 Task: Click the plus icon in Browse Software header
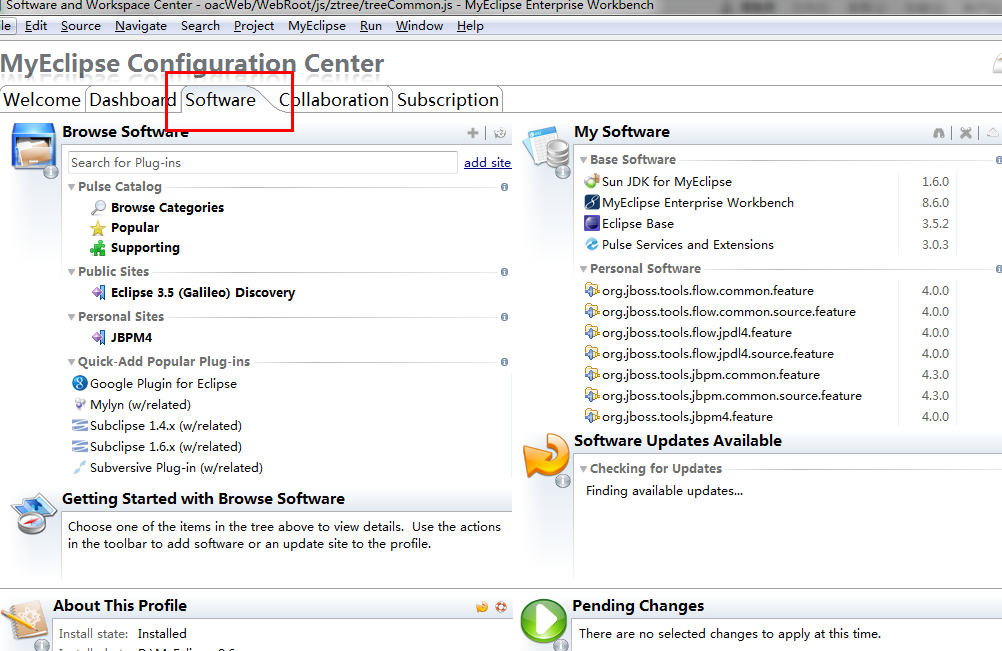point(473,133)
